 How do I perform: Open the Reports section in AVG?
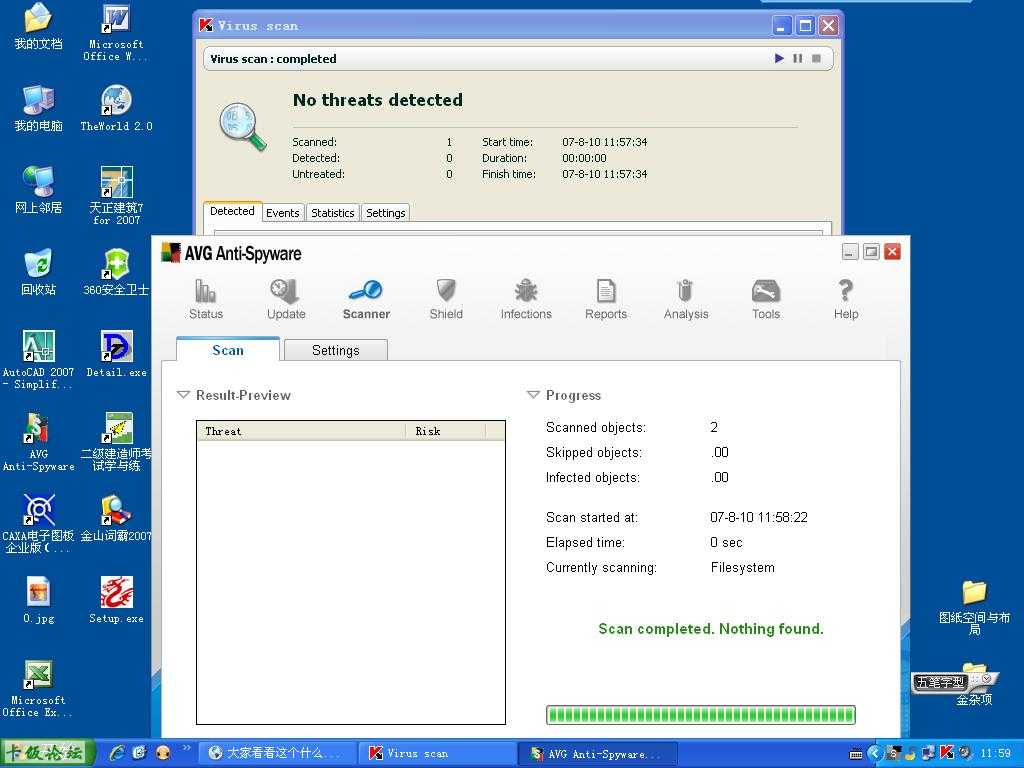click(606, 299)
